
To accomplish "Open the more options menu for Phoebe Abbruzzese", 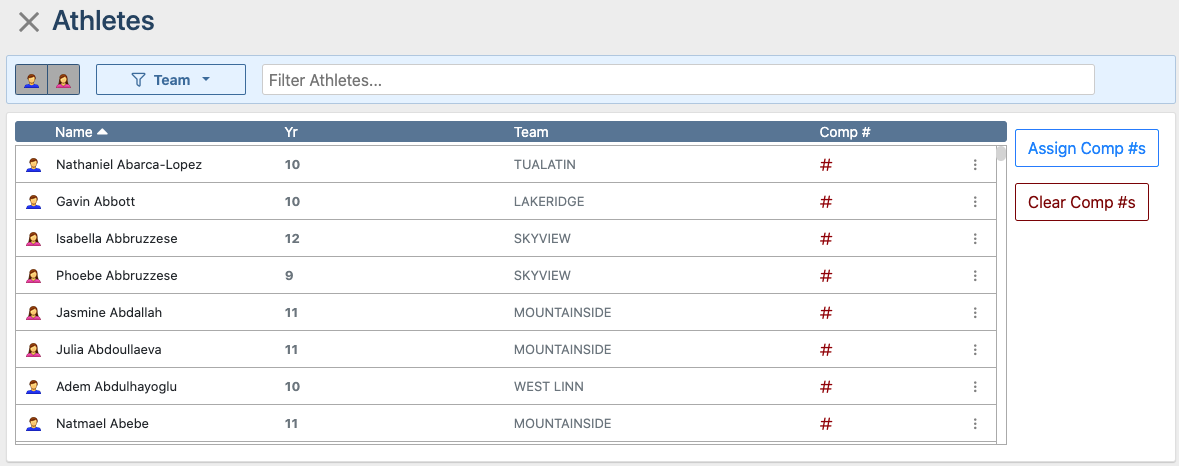I will (975, 276).
